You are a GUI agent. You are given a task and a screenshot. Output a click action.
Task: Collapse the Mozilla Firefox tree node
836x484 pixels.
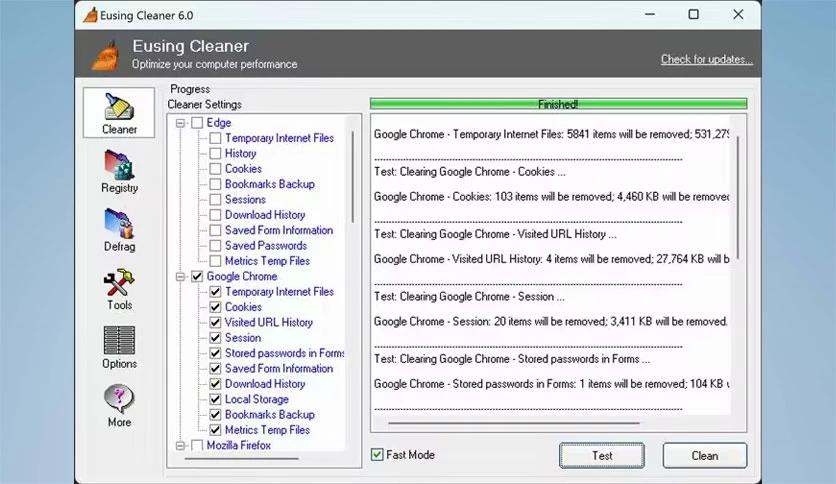click(x=180, y=446)
